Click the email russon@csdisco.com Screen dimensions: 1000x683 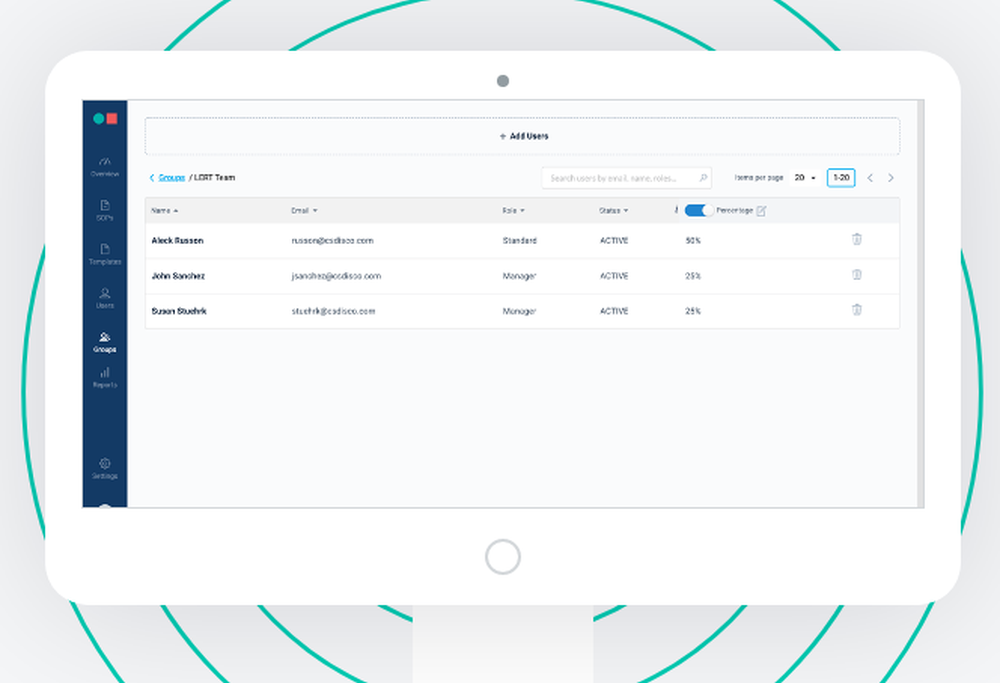tap(332, 240)
